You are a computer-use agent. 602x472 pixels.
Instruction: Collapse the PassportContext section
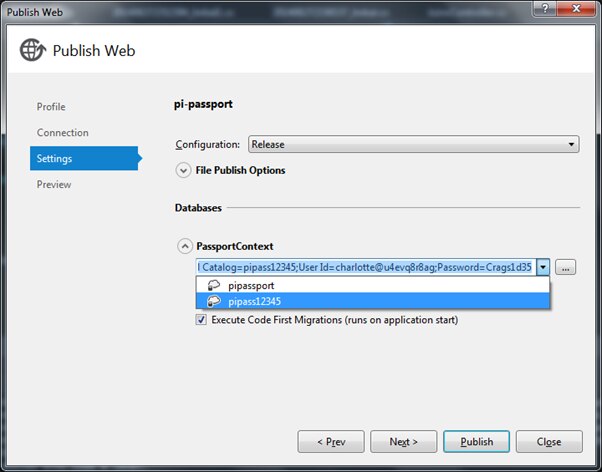pyautogui.click(x=183, y=246)
